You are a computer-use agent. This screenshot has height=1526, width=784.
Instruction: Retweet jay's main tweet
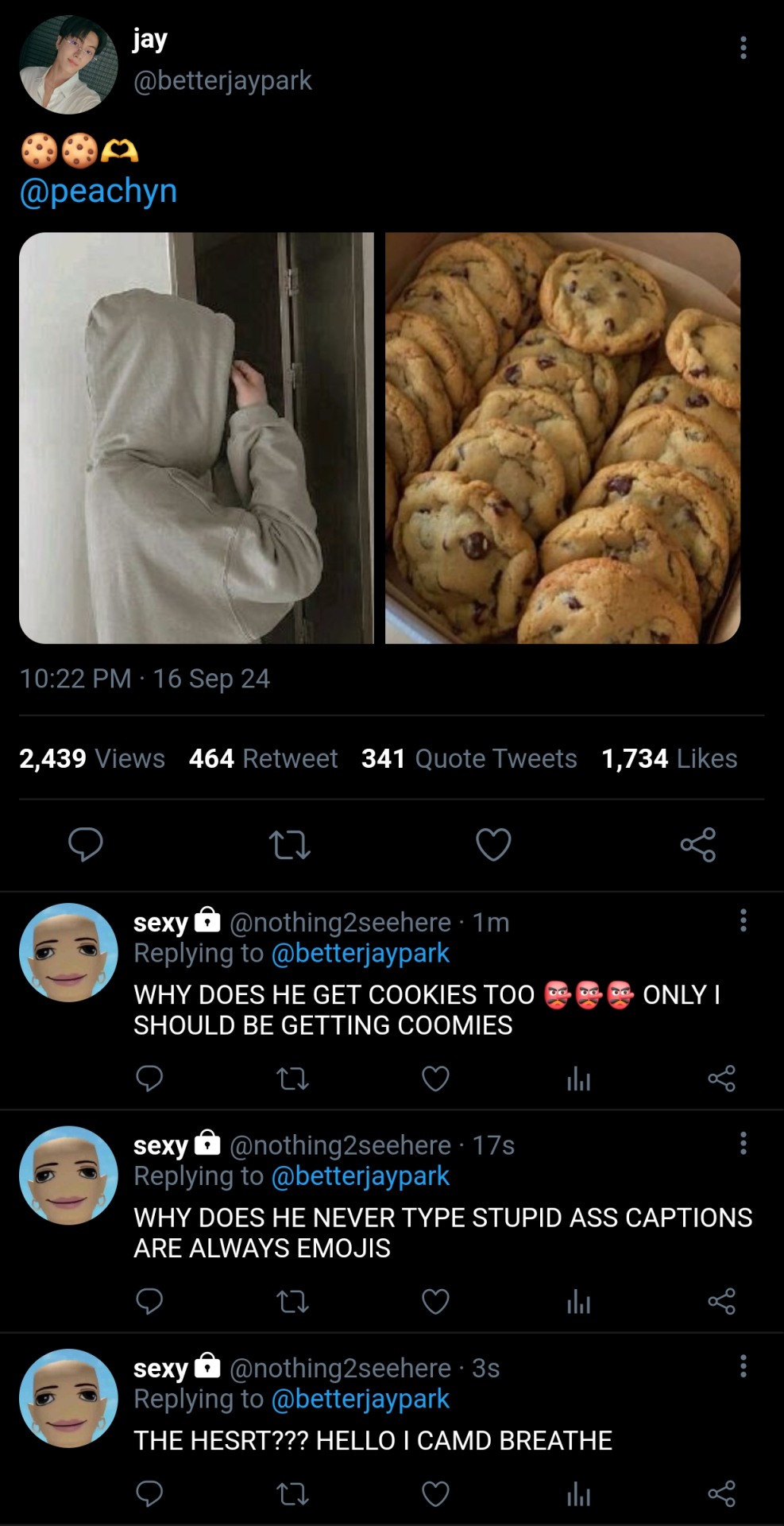(289, 844)
